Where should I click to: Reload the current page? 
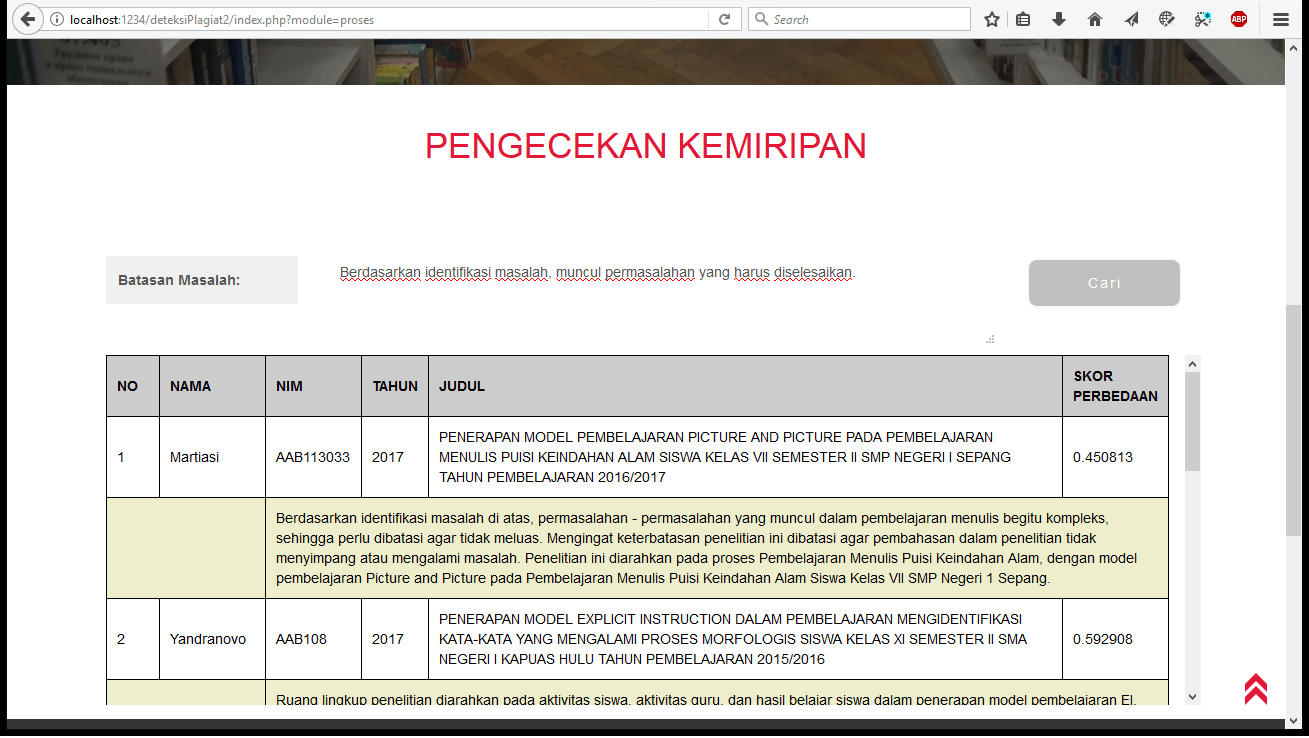pos(724,19)
